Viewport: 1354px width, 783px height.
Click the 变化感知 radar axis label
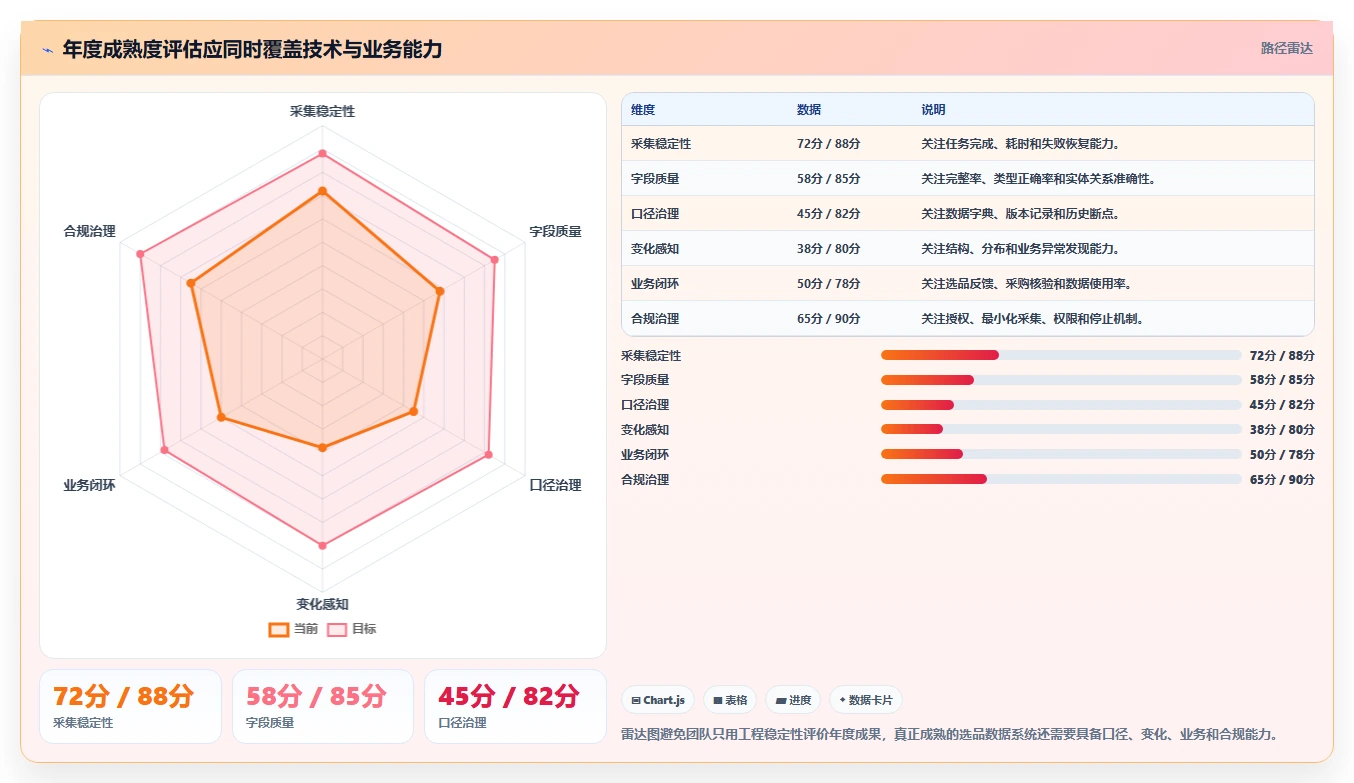pos(322,604)
